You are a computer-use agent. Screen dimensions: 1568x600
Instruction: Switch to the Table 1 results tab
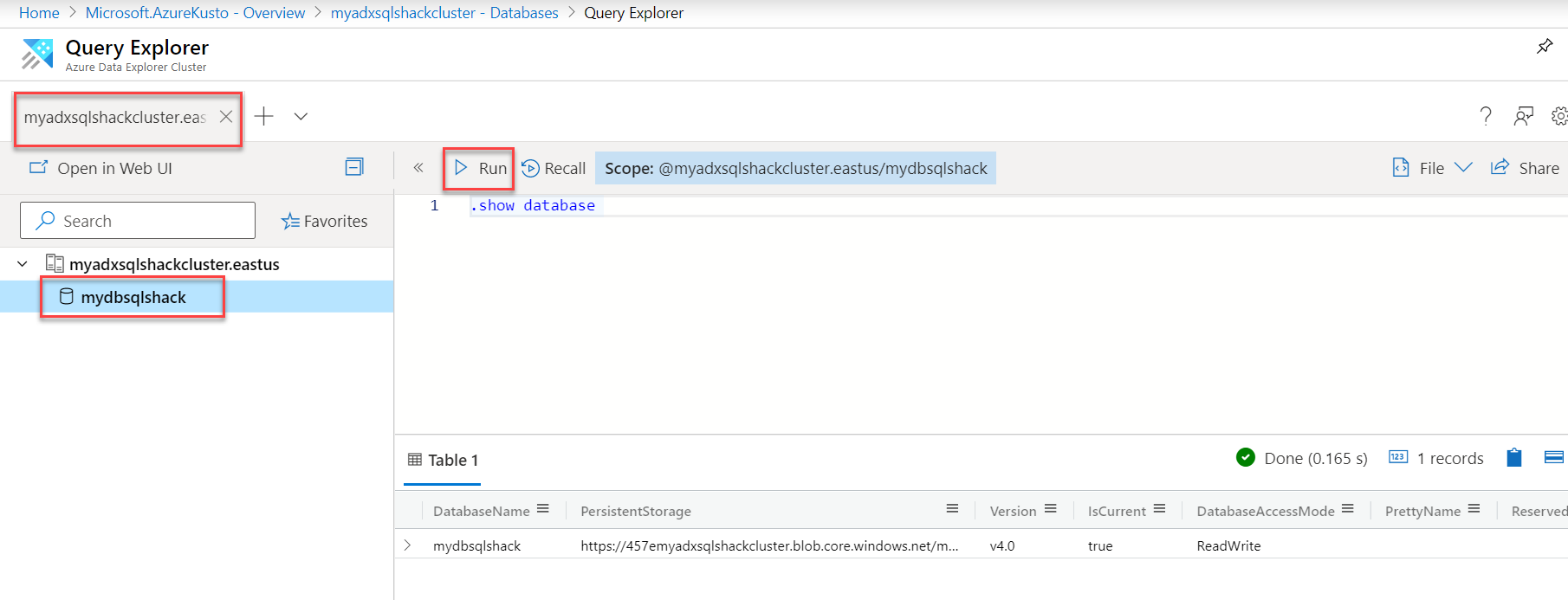[443, 460]
